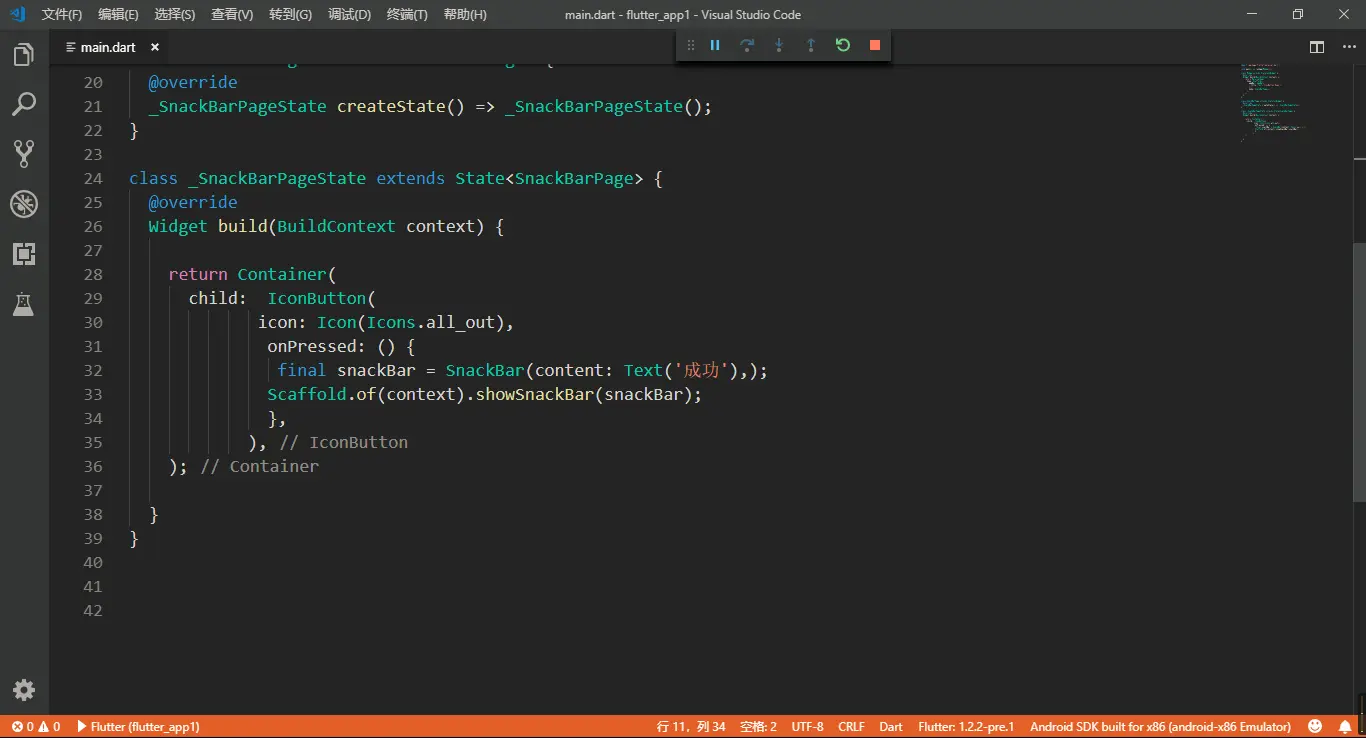
Task: Open the 选择(S) menu
Action: point(175,15)
